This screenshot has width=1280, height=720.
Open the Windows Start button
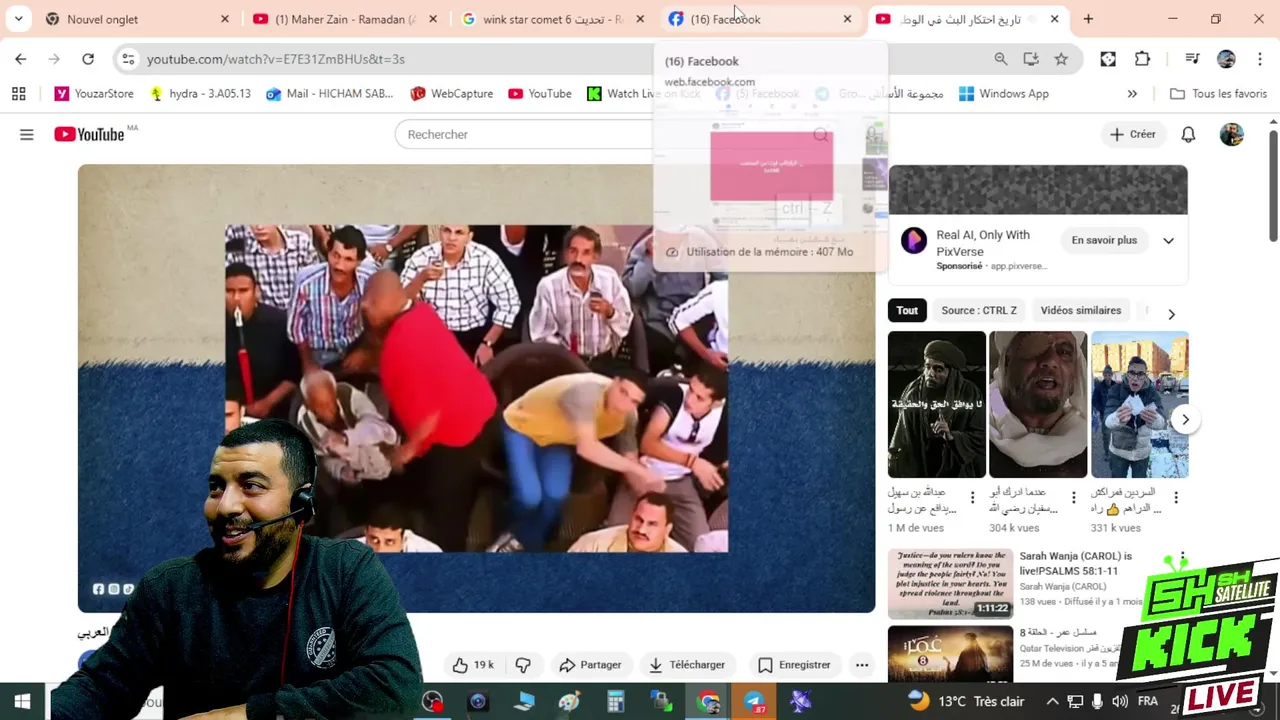(x=22, y=702)
